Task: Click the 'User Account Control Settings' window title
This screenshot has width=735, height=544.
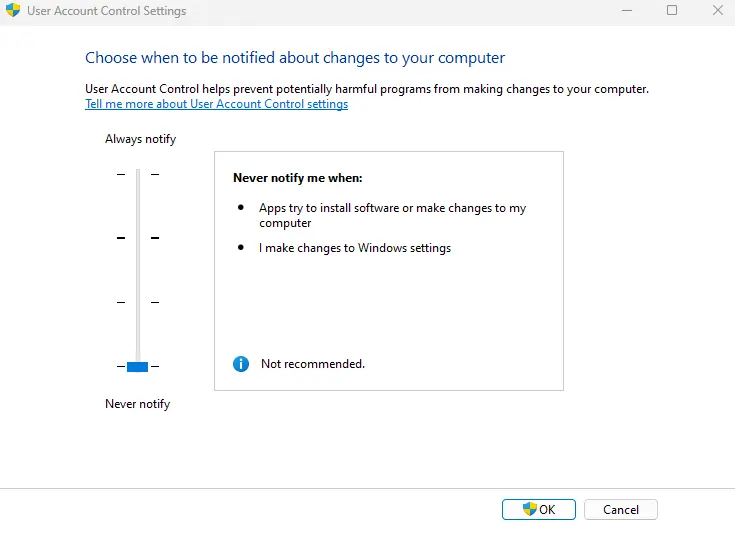Action: [x=106, y=11]
